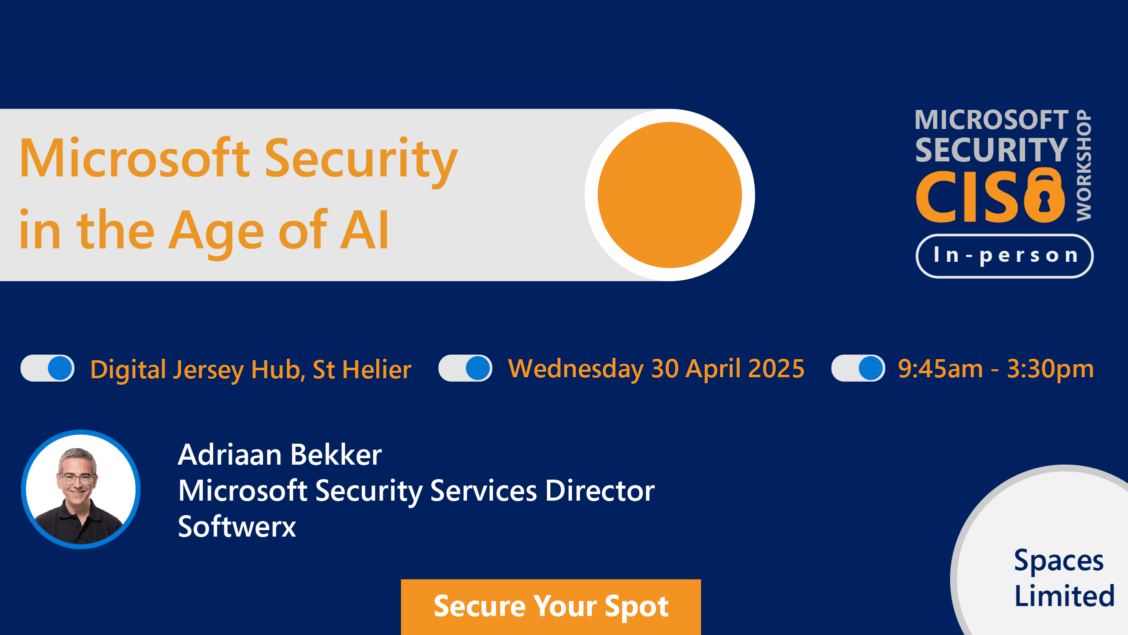Select the 9:45am - 3:30pm time text
Viewport: 1128px width, 635px height.
(996, 368)
